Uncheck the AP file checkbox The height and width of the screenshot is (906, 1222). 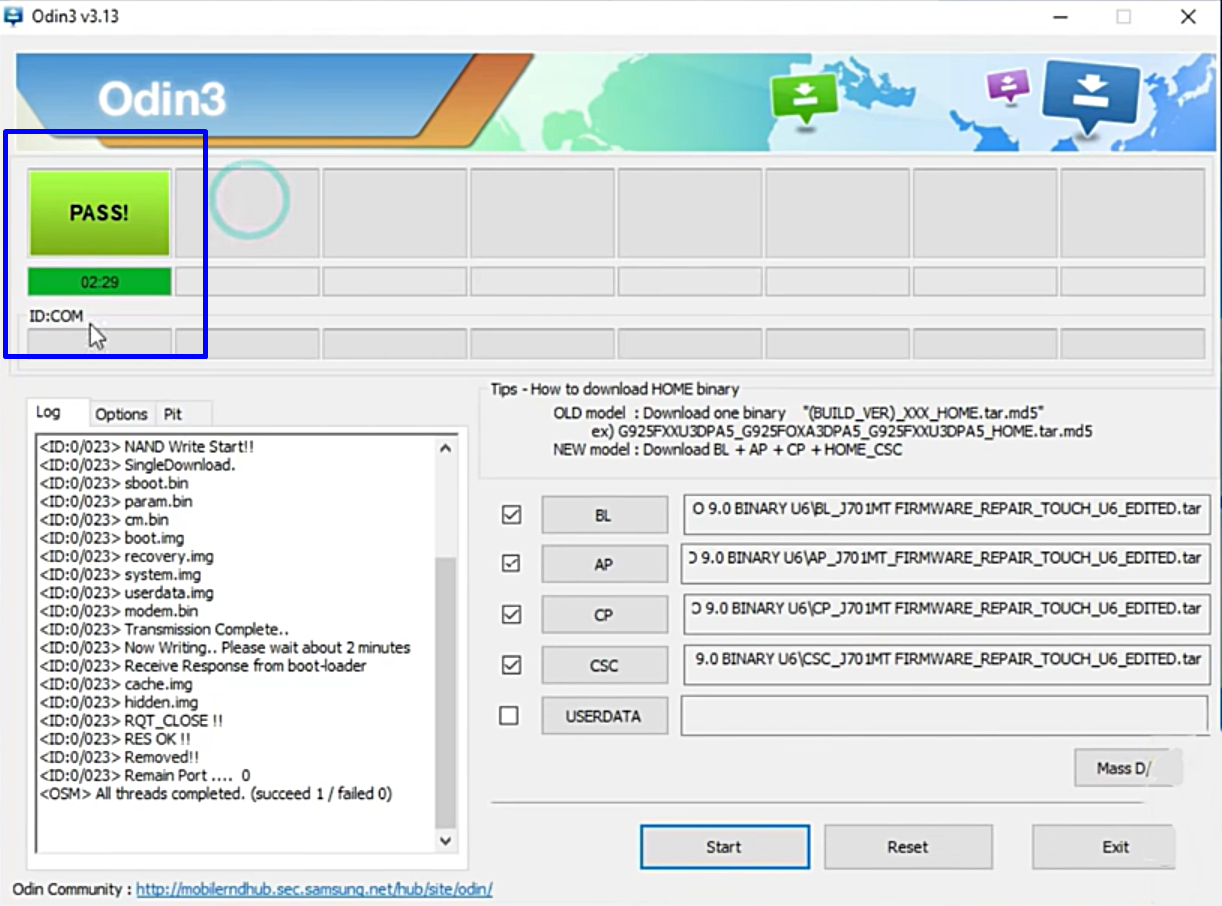click(511, 564)
